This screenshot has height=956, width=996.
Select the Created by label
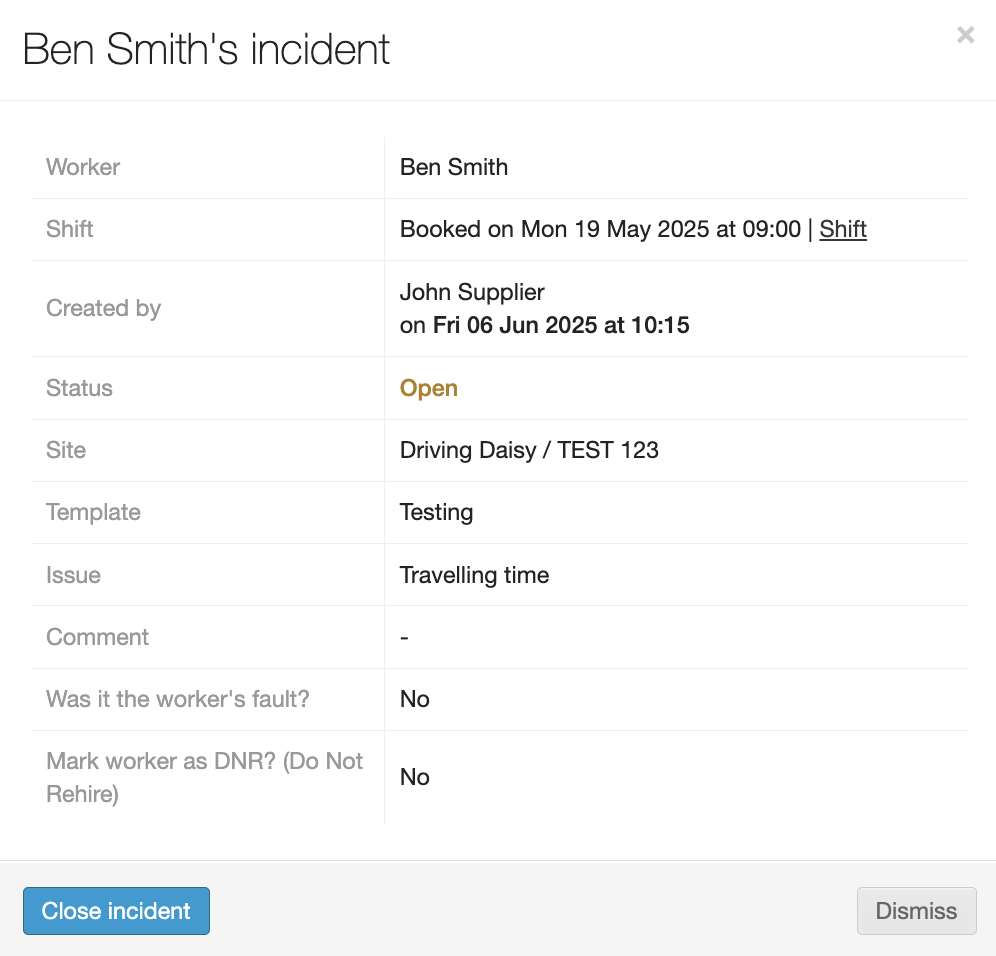tap(103, 308)
